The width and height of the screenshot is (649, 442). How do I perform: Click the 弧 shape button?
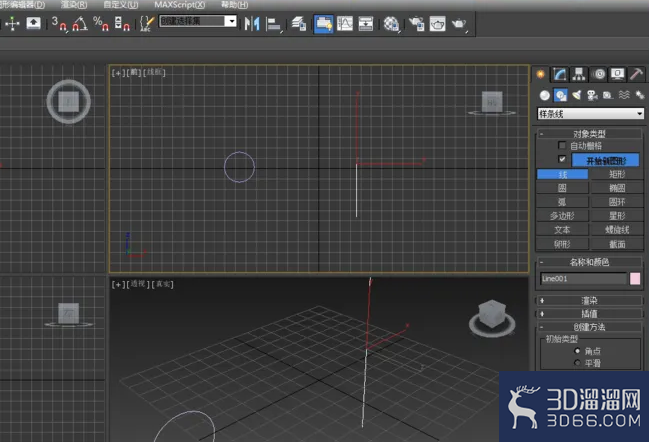(x=562, y=202)
